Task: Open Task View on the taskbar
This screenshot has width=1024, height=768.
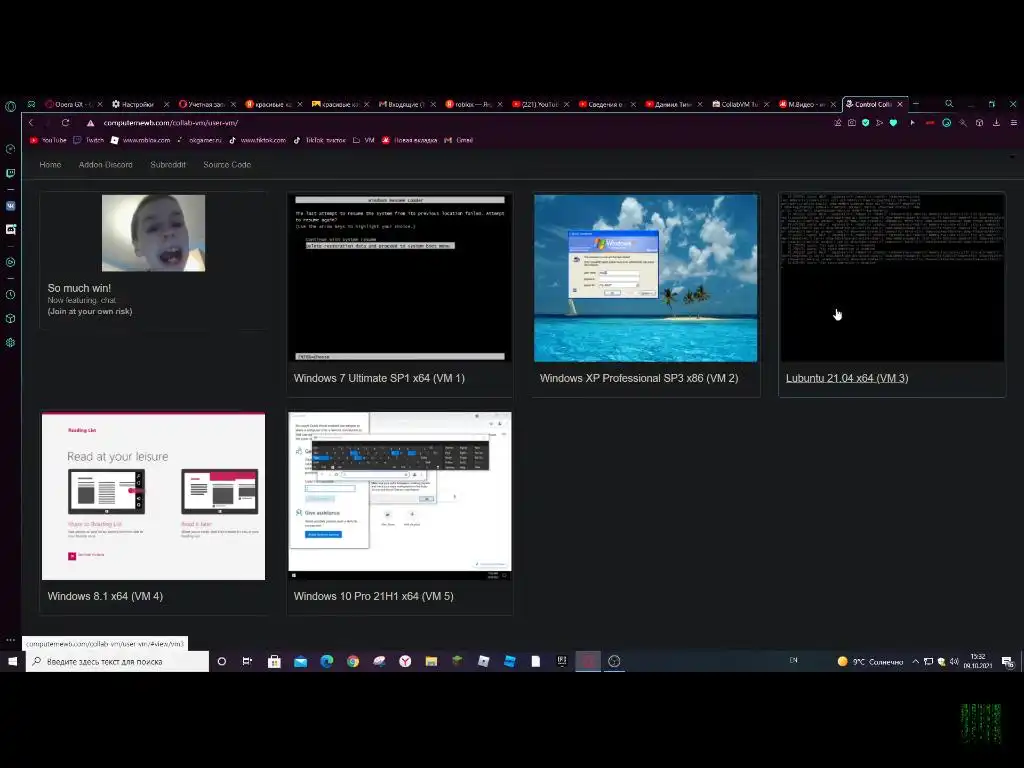Action: [247, 662]
